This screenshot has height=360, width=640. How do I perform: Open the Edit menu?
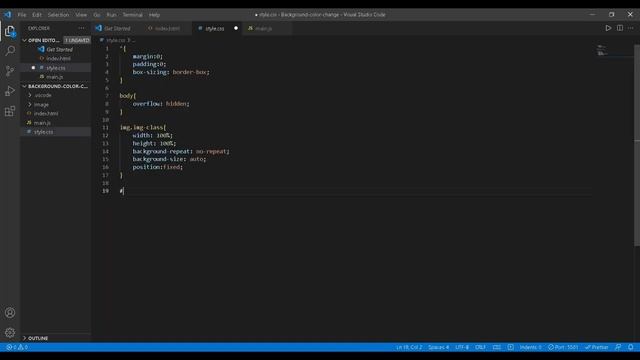tap(37, 15)
